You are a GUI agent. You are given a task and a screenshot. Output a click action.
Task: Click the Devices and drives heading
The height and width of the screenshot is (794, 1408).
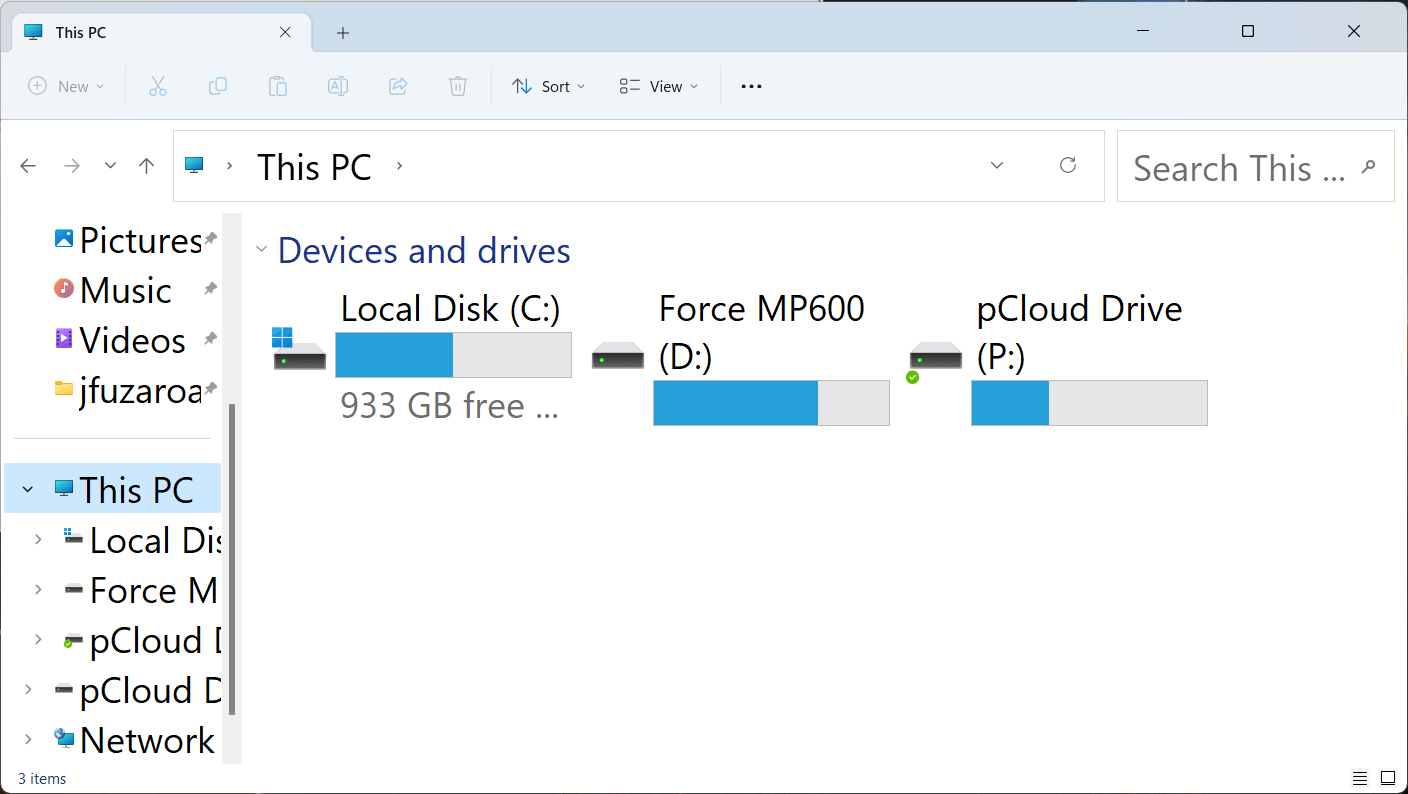pos(424,250)
